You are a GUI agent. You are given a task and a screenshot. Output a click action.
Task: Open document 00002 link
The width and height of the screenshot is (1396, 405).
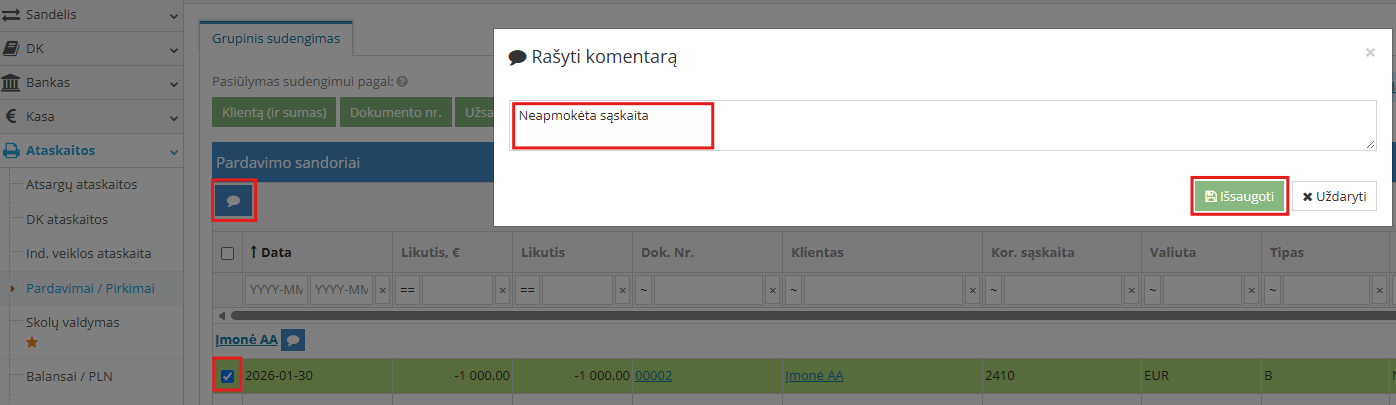click(x=654, y=376)
